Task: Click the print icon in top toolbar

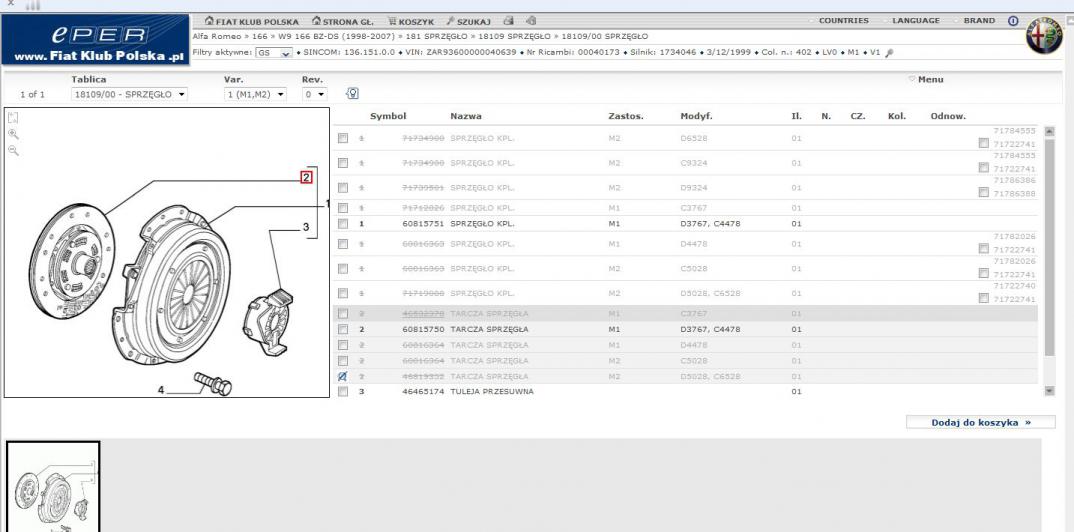Action: click(x=510, y=21)
